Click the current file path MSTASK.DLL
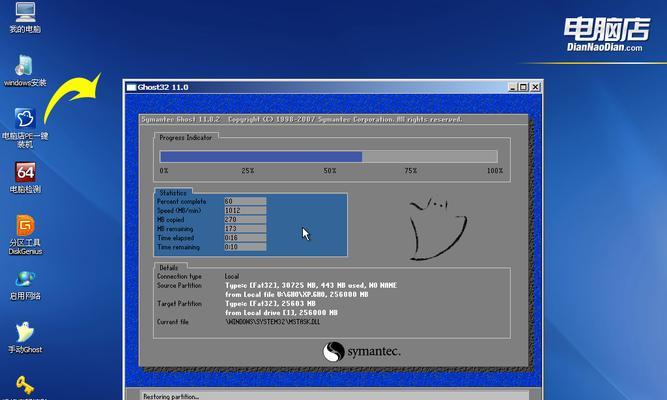 pos(272,322)
